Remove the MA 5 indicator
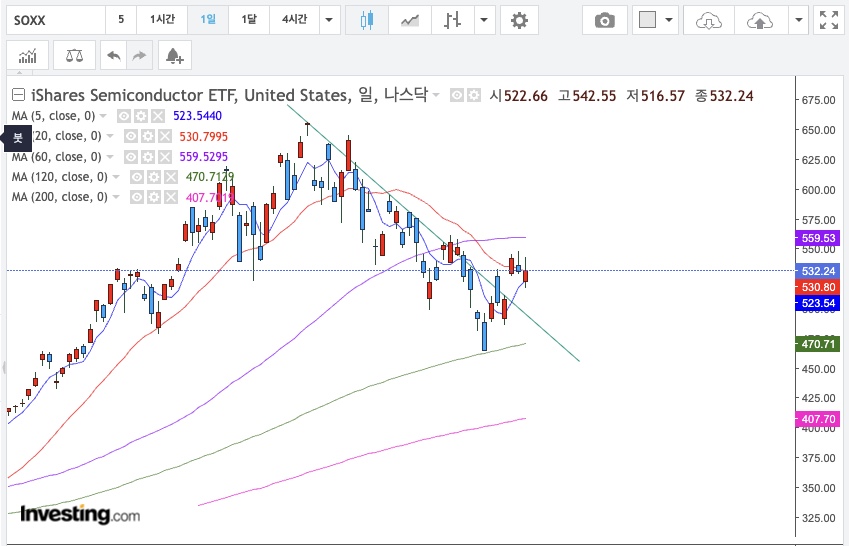This screenshot has width=852, height=546. 158,116
